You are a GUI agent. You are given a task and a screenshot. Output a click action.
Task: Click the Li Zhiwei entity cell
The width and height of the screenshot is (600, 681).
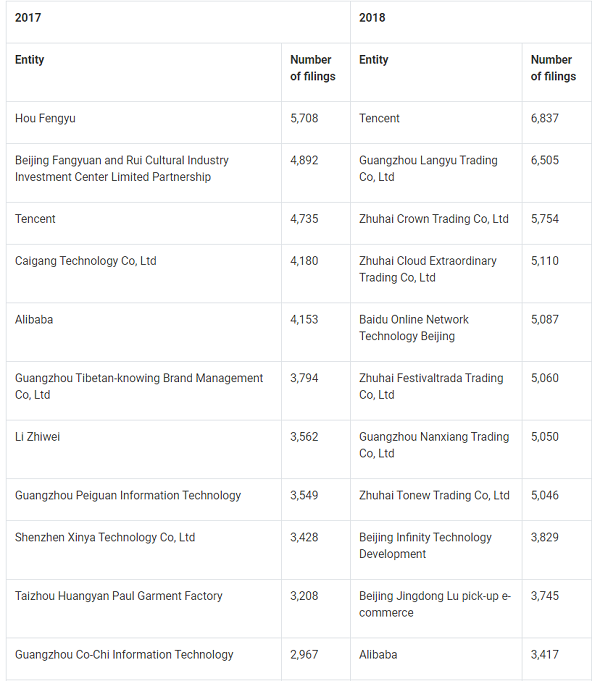coord(37,437)
